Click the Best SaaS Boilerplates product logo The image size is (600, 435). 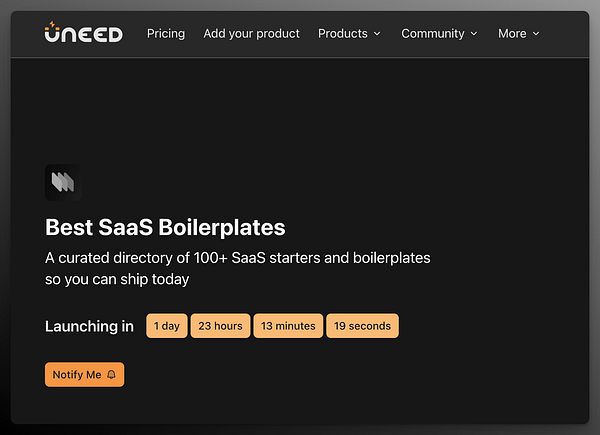[x=62, y=181]
